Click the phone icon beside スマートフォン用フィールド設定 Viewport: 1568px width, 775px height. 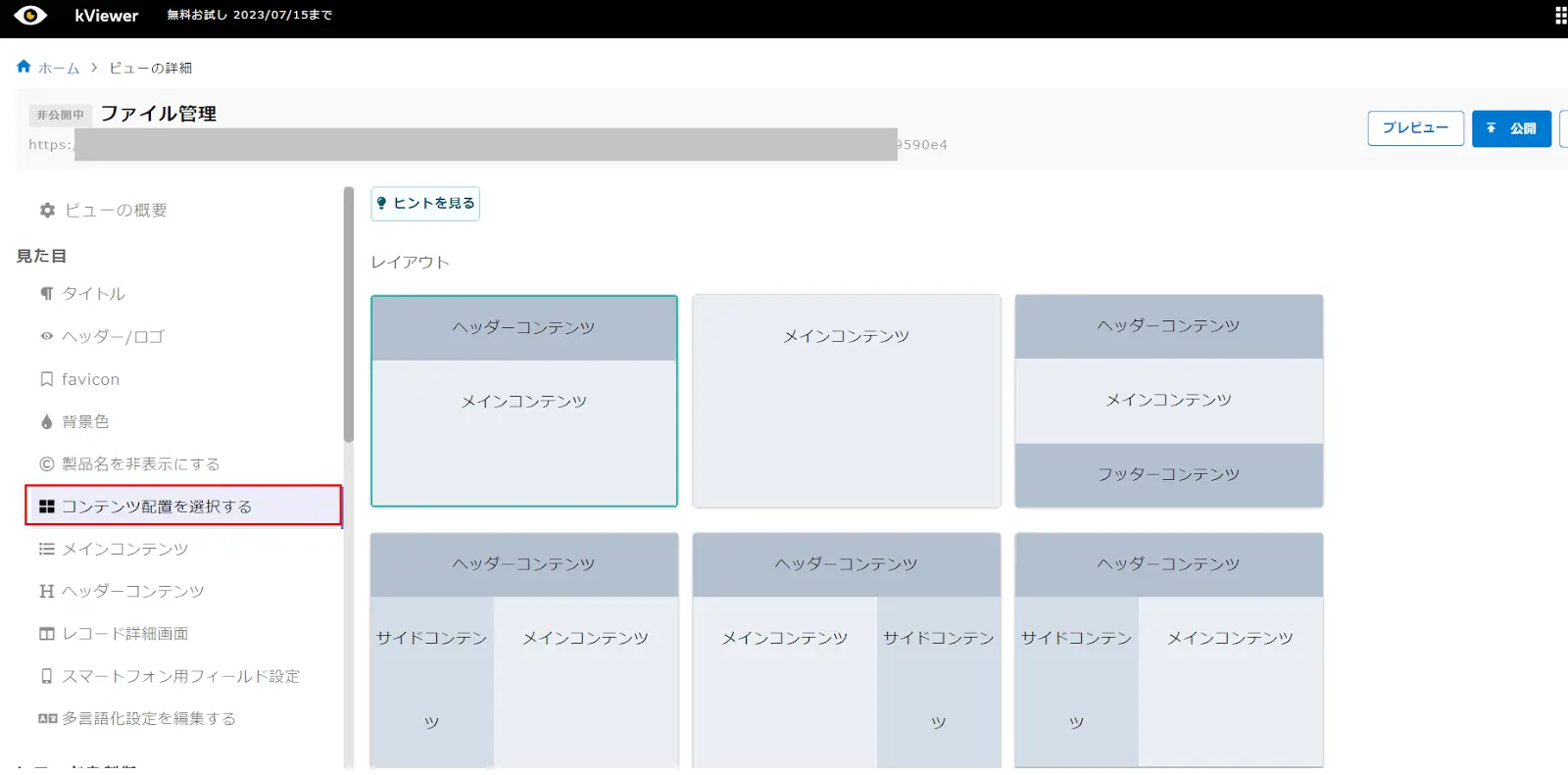(x=46, y=676)
